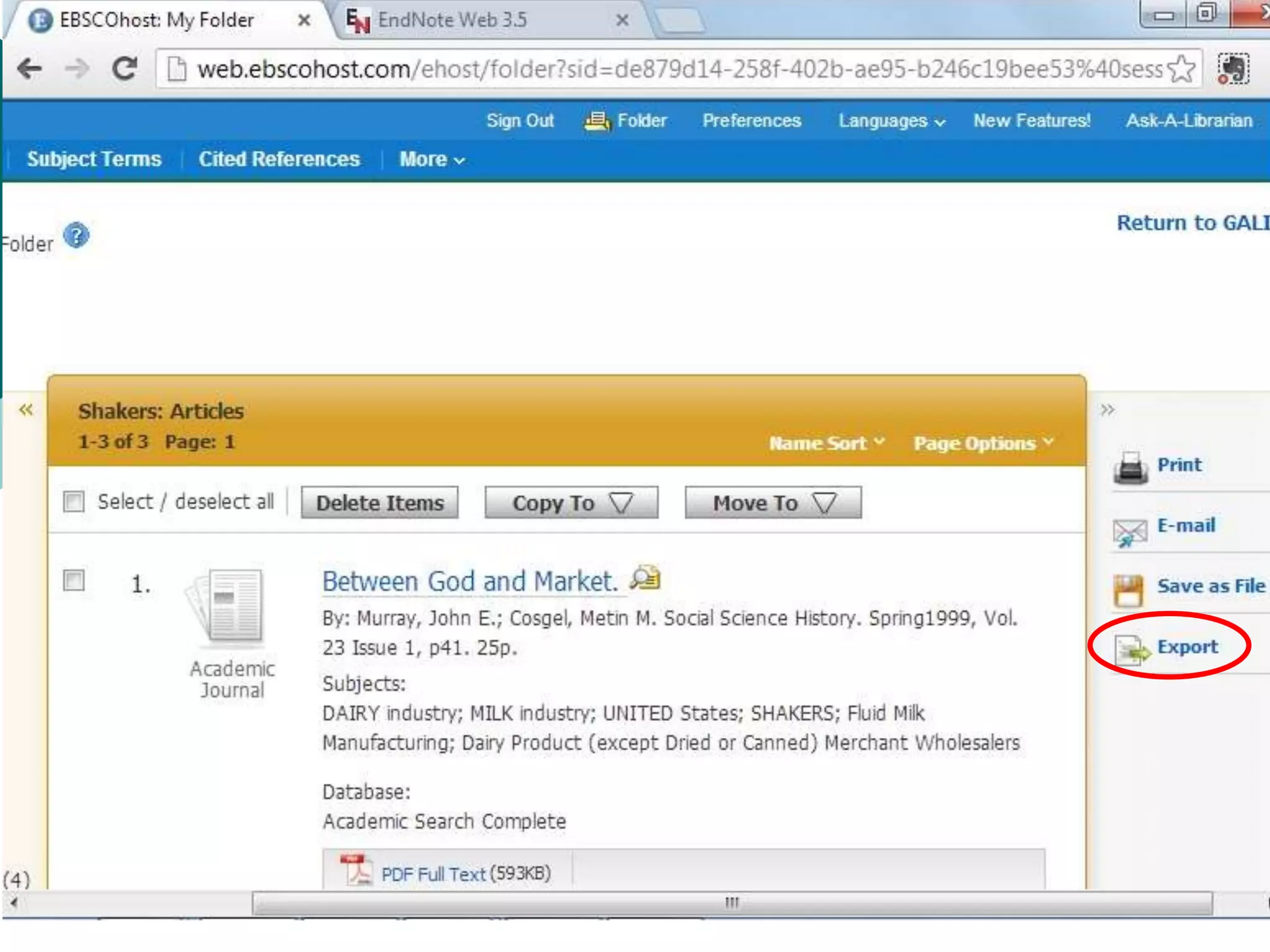Click the E-mail envelope icon
This screenshot has width=1270, height=952.
click(x=1130, y=531)
